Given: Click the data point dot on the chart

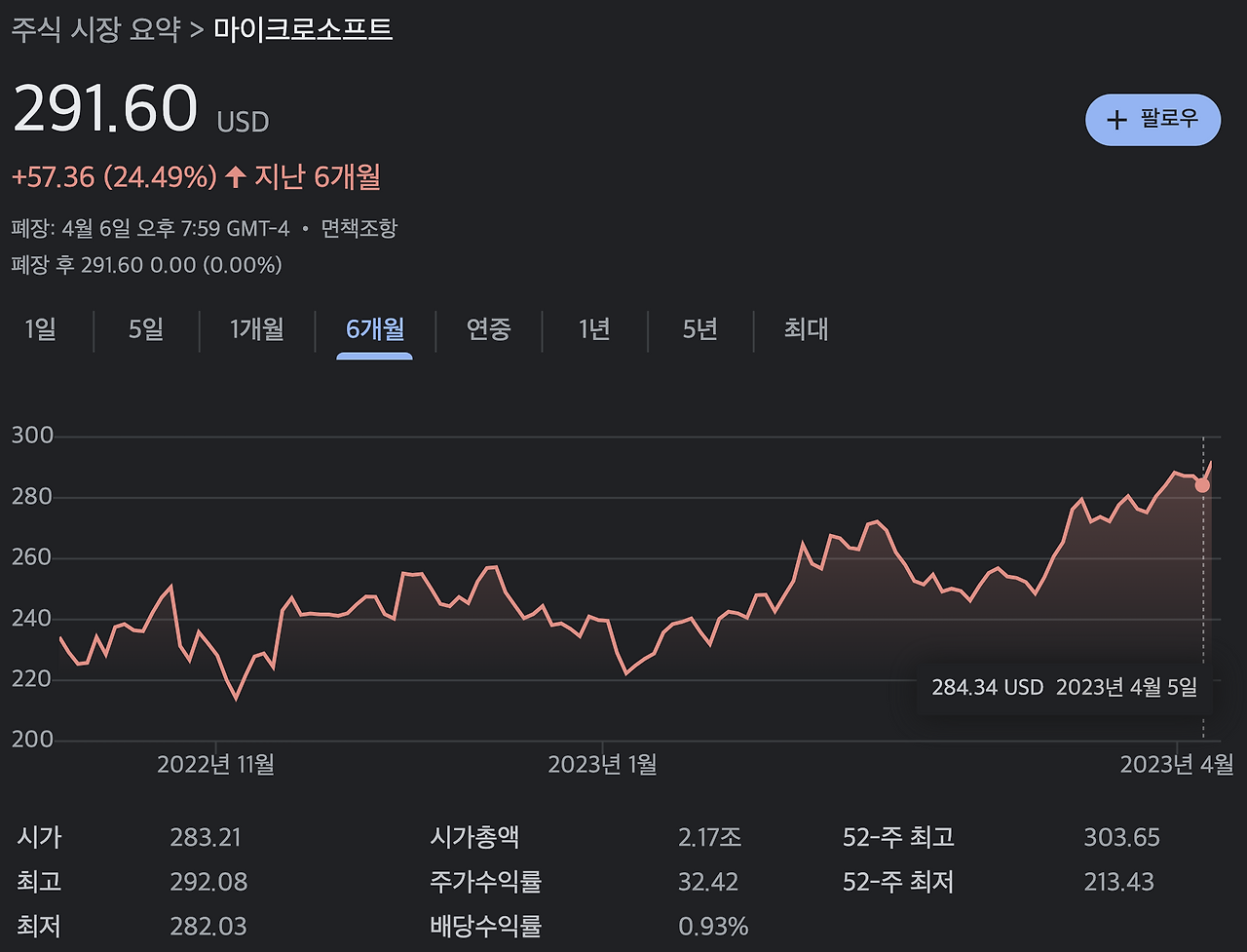Looking at the screenshot, I should [1202, 485].
